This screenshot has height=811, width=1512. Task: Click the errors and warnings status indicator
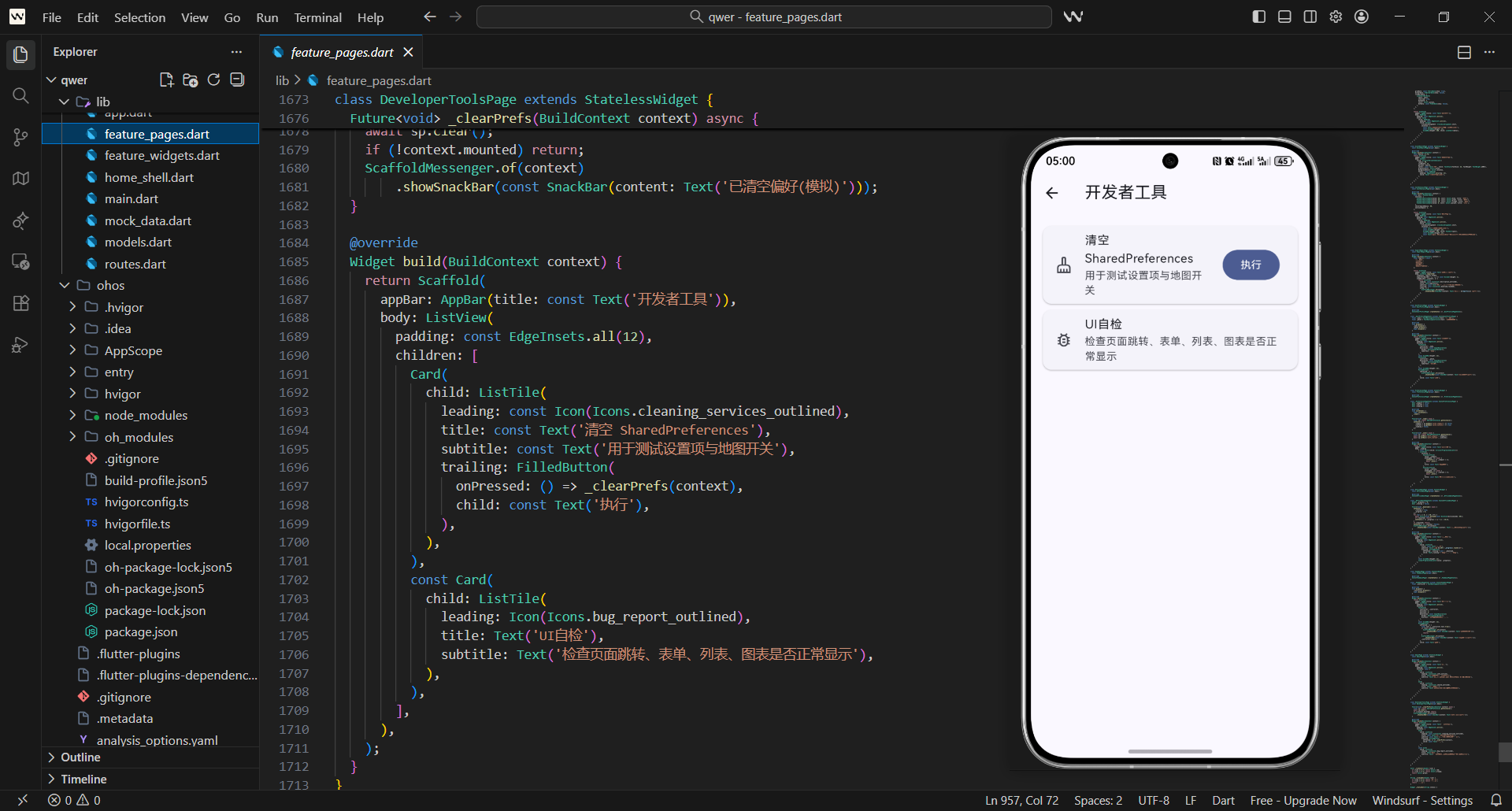[x=74, y=800]
